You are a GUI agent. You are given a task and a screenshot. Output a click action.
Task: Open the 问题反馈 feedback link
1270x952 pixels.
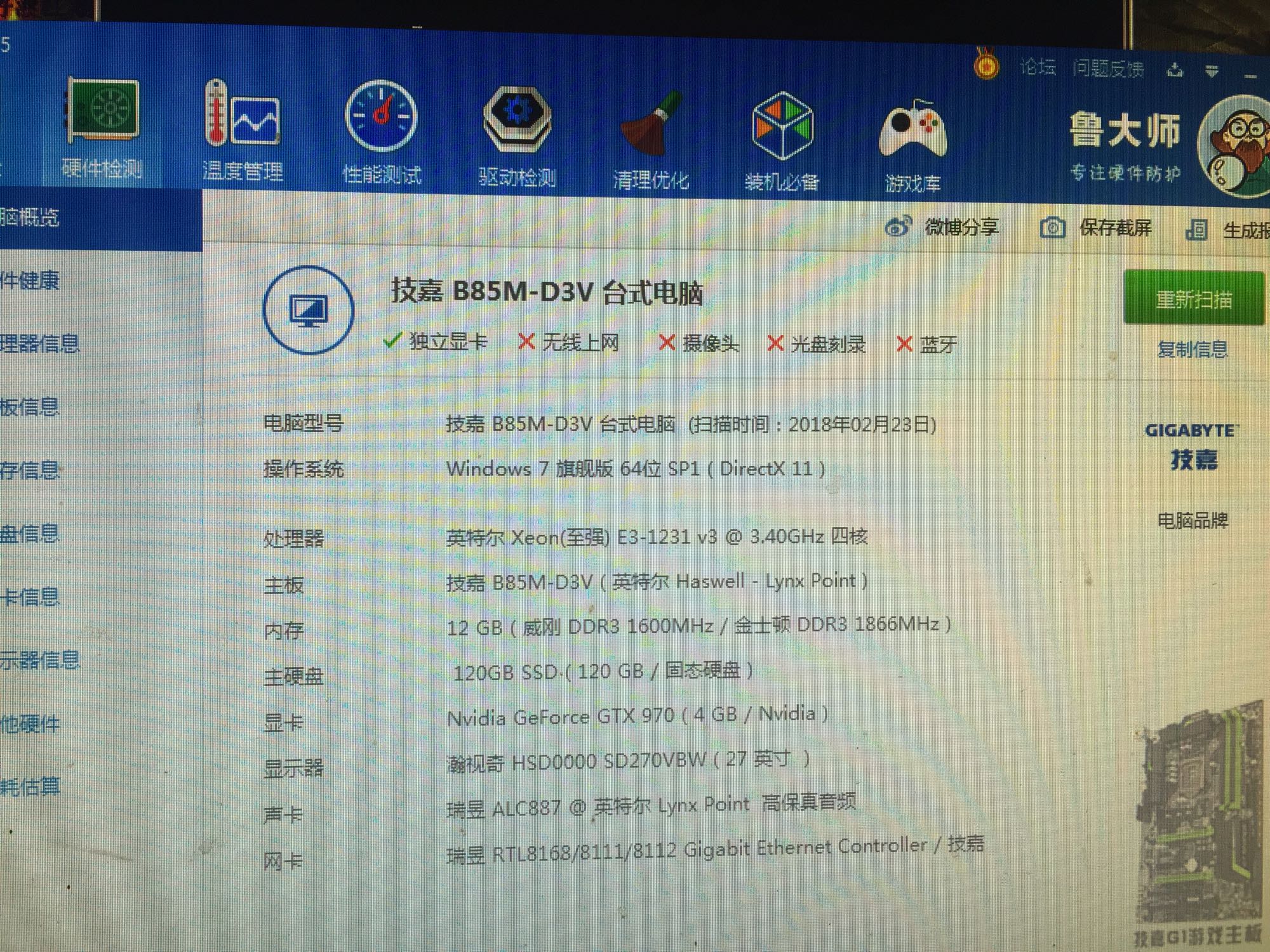(1108, 69)
